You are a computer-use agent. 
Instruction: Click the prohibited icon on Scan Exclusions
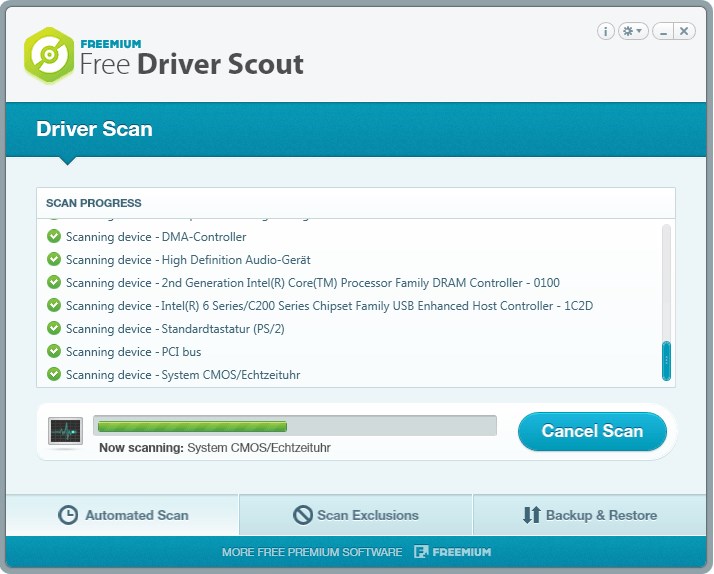pyautogui.click(x=303, y=515)
